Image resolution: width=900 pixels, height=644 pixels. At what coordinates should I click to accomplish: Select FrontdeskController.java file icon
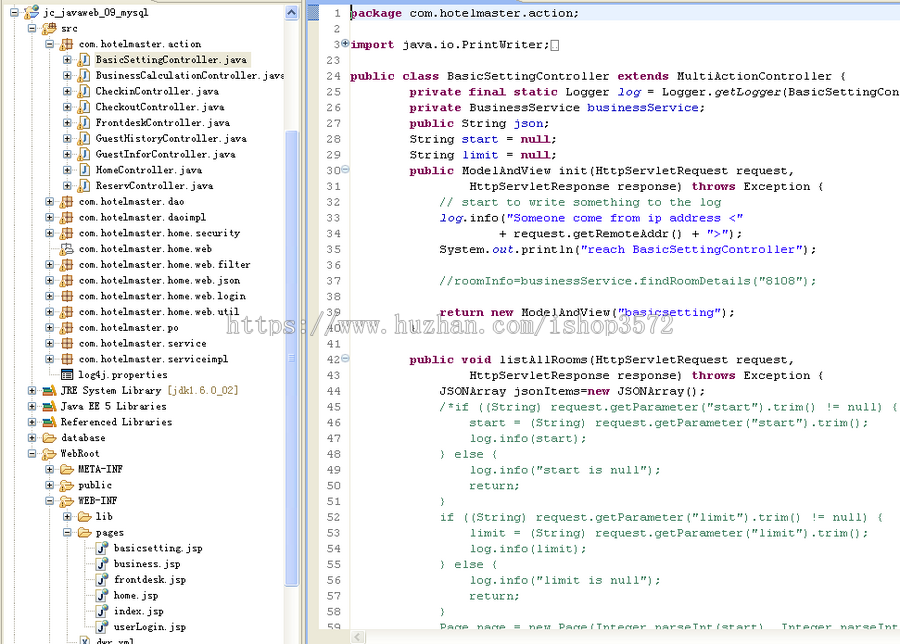(84, 123)
